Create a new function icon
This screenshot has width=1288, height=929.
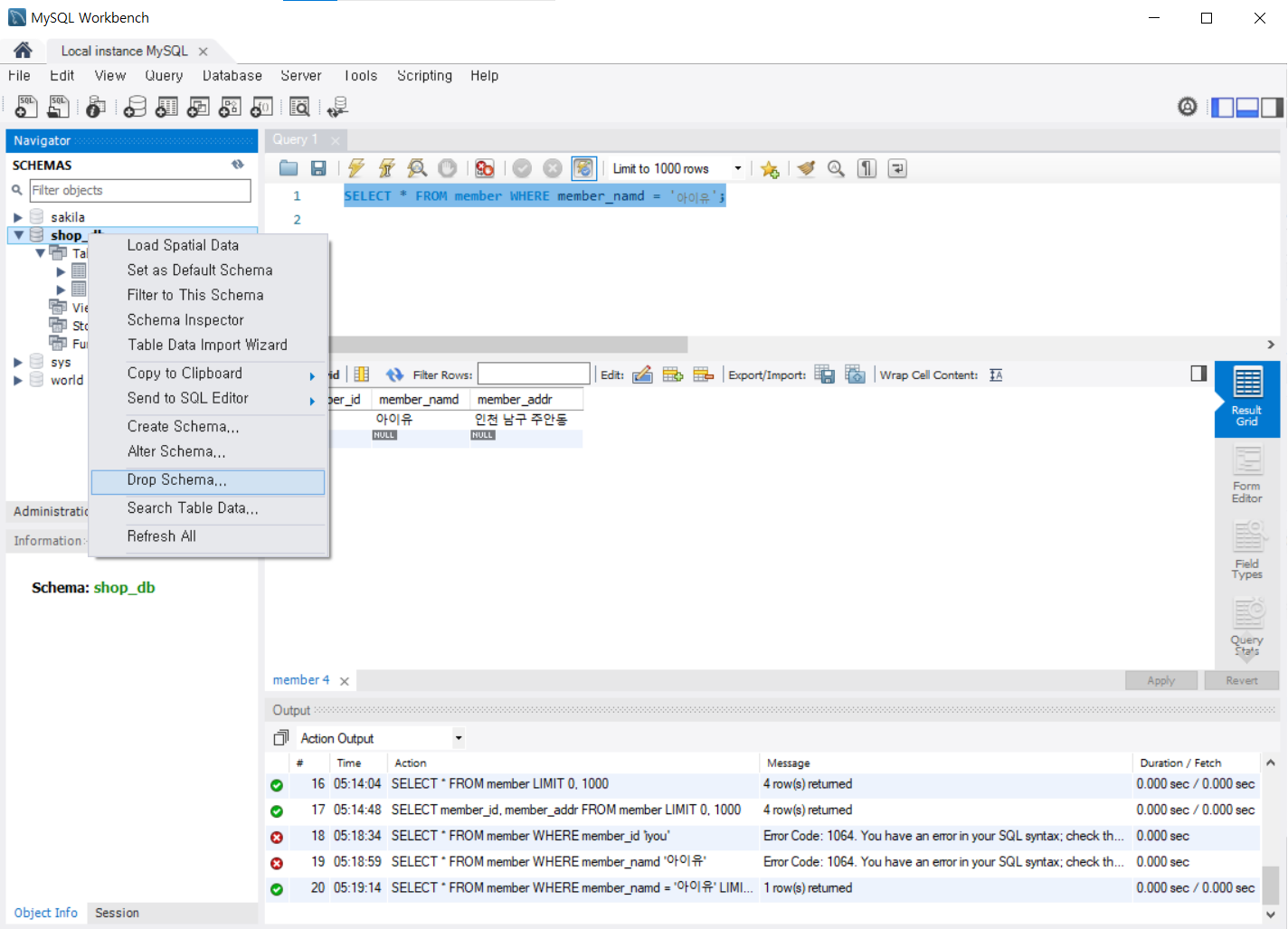coord(261,107)
